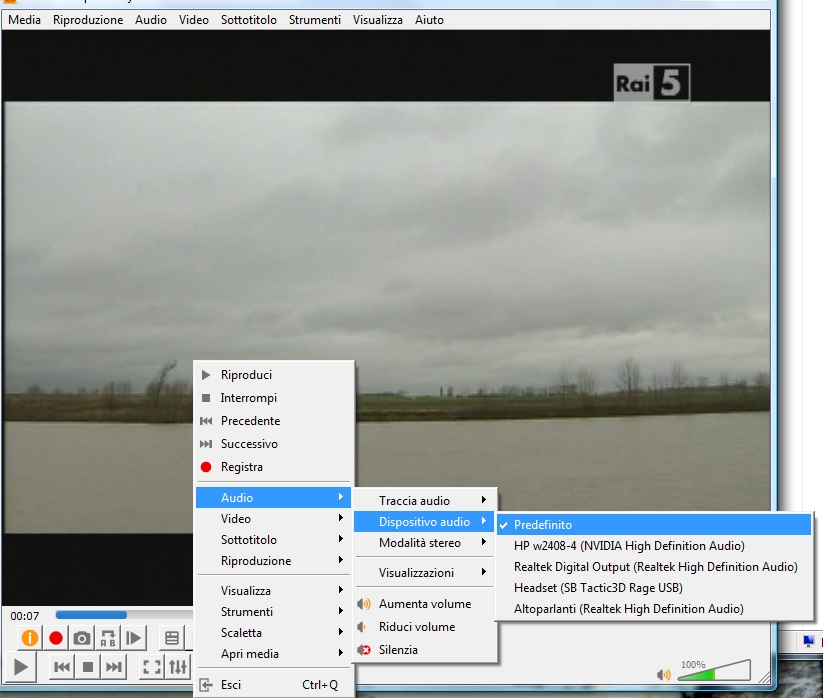Screen dimensions: 823x698
Task: Click Silenzia to mute audio
Action: (424, 650)
